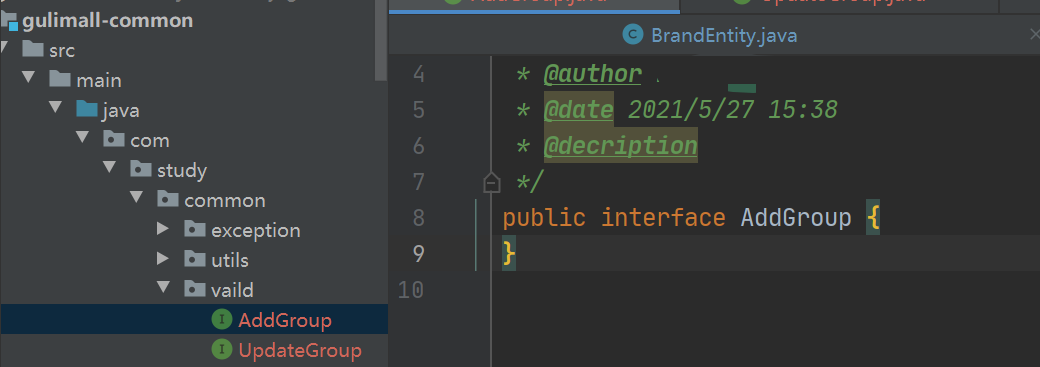Click the java source root folder icon
Image resolution: width=1040 pixels, height=367 pixels.
pyautogui.click(x=87, y=110)
